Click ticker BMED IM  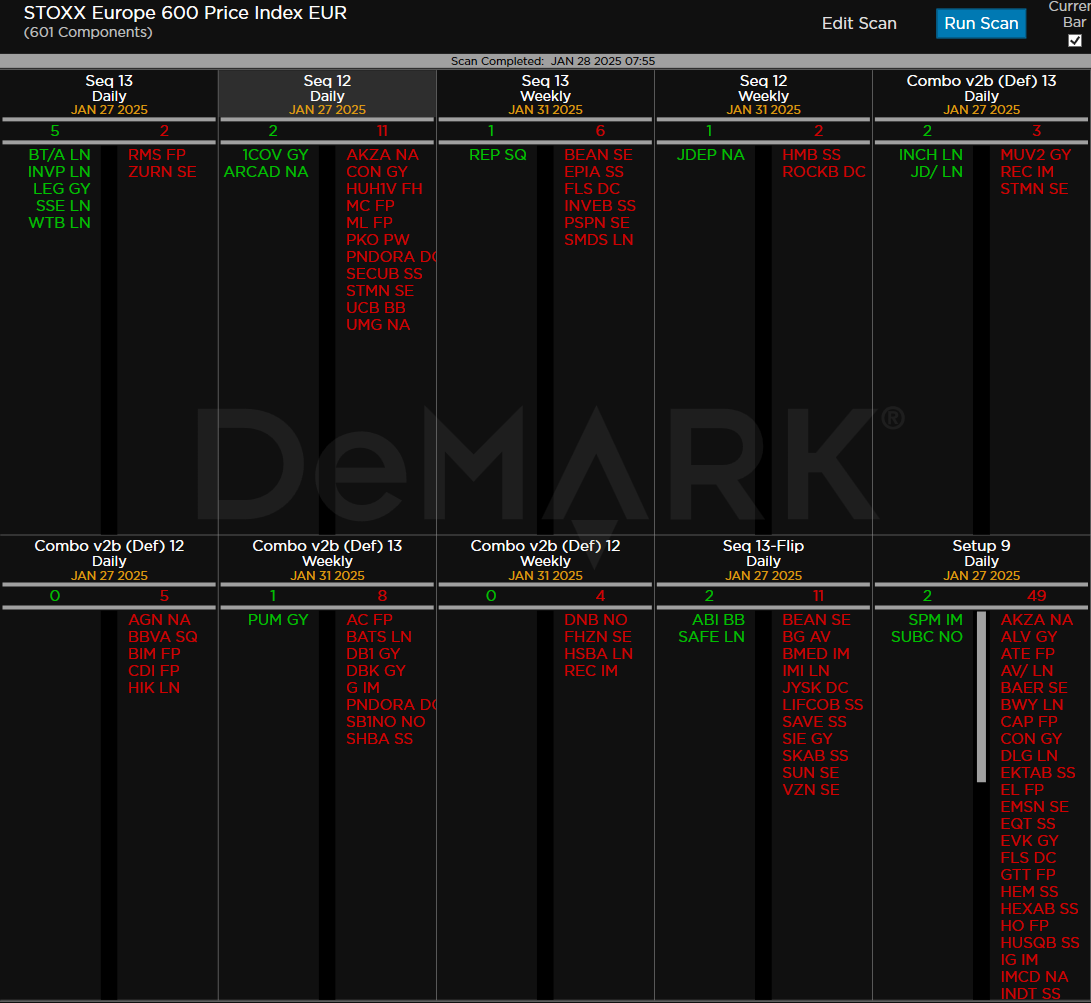point(815,654)
